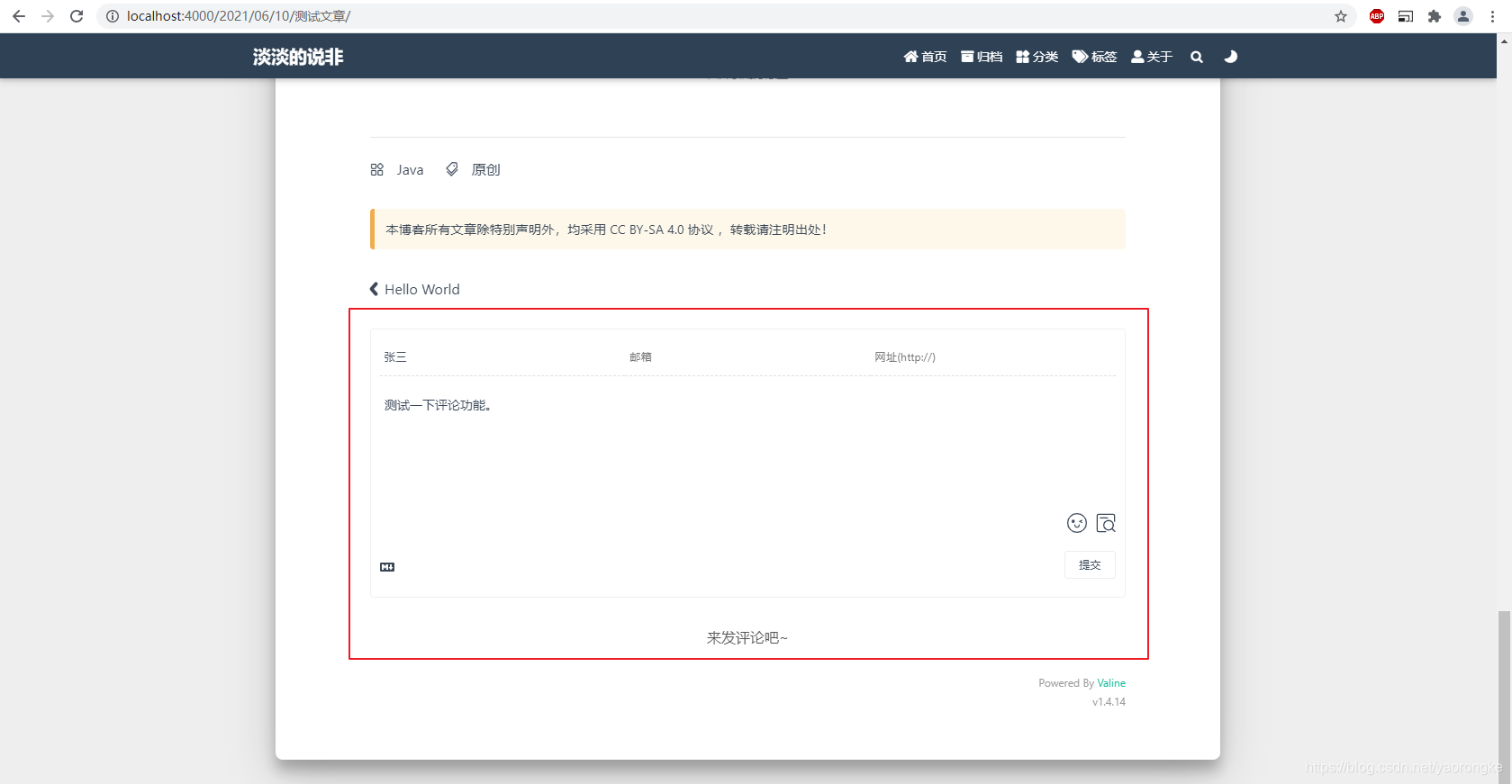Image resolution: width=1512 pixels, height=784 pixels.
Task: Submit comment with 提交 button
Action: 1090,564
